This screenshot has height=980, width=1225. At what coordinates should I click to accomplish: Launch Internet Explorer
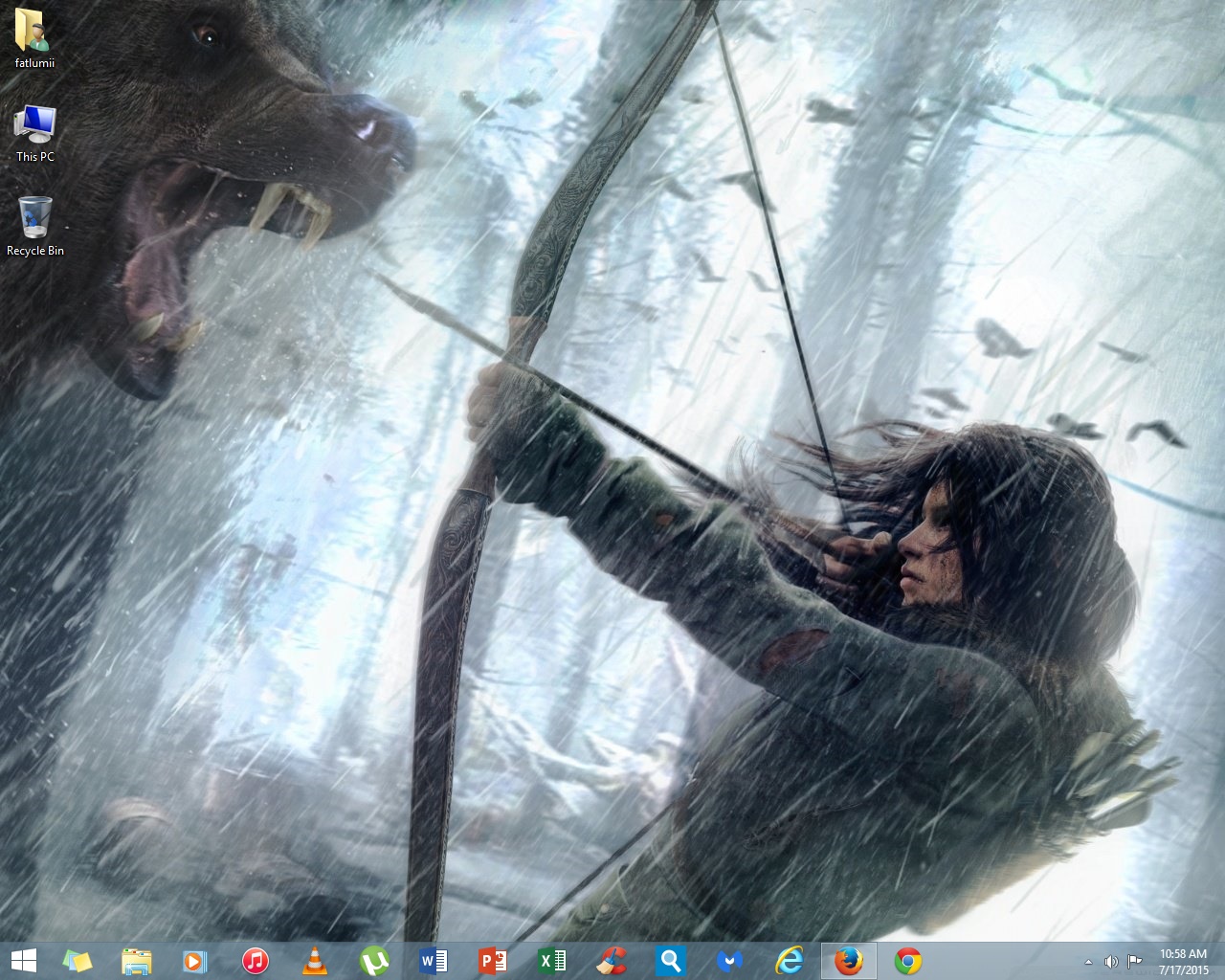(790, 961)
